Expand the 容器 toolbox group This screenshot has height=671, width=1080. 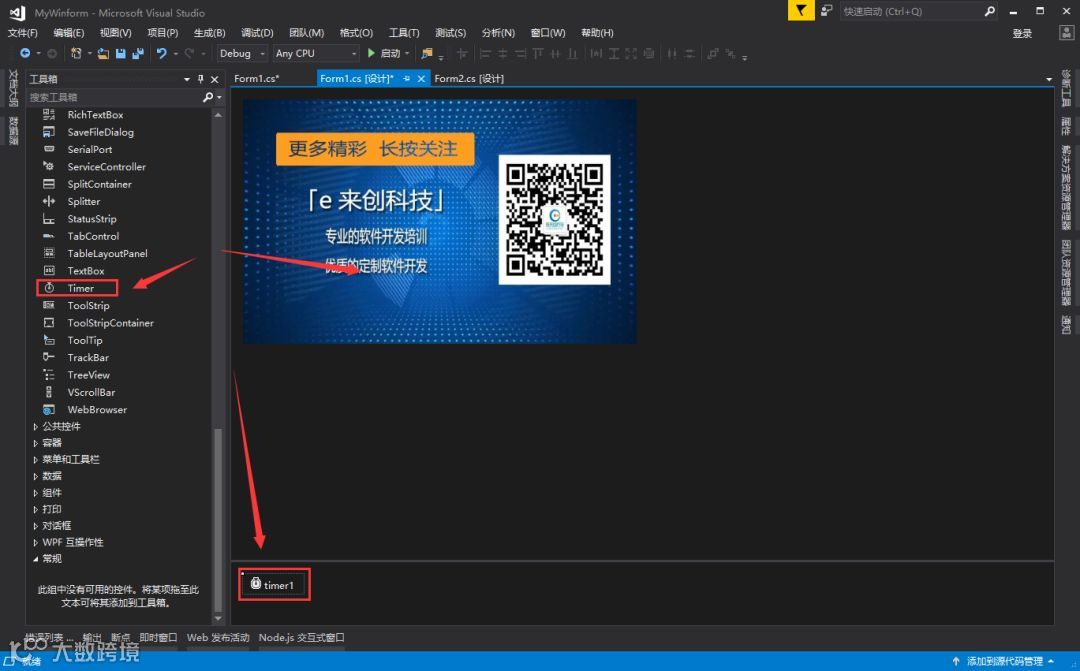35,443
